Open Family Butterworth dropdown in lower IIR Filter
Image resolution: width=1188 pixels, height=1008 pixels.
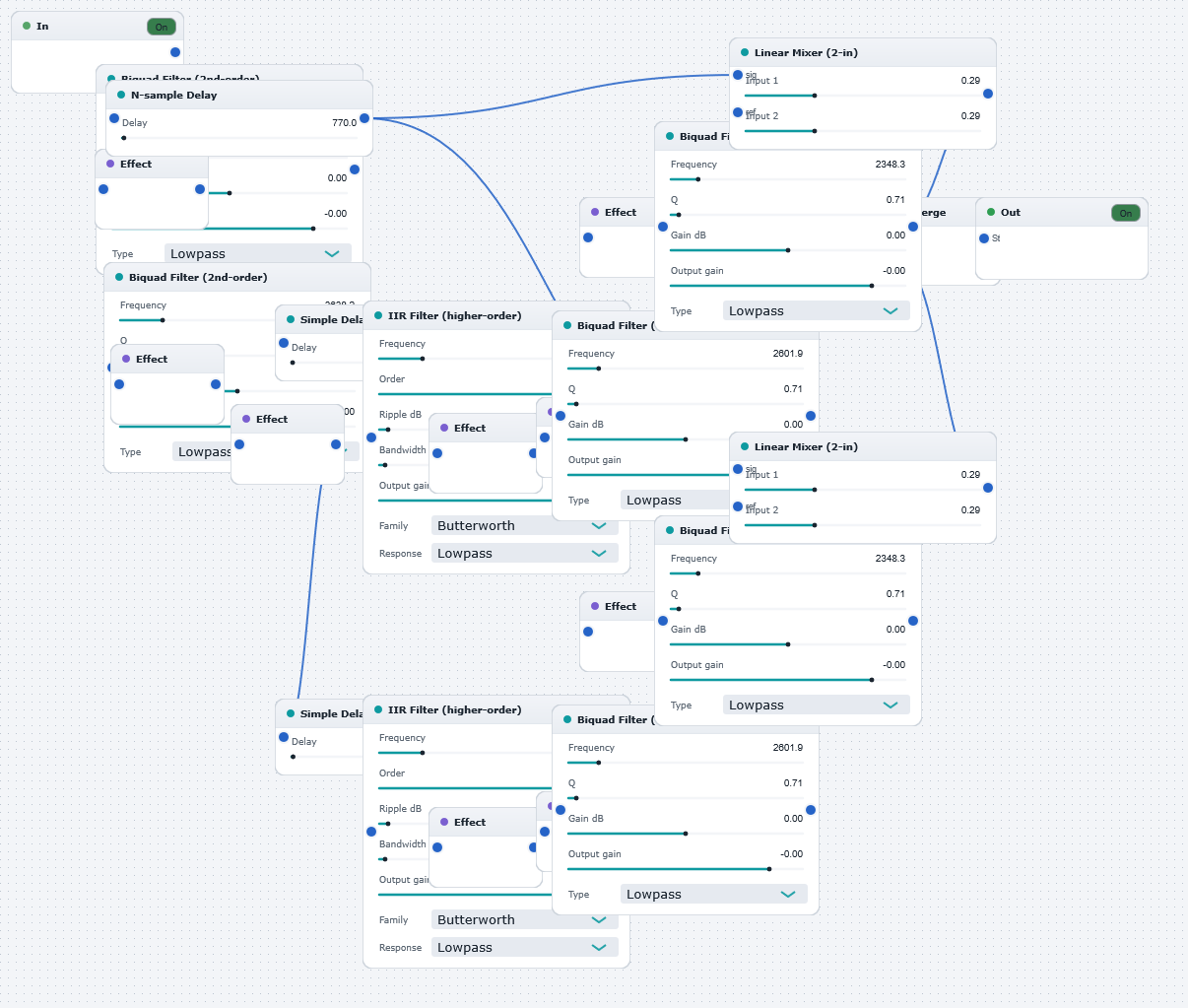click(x=524, y=920)
